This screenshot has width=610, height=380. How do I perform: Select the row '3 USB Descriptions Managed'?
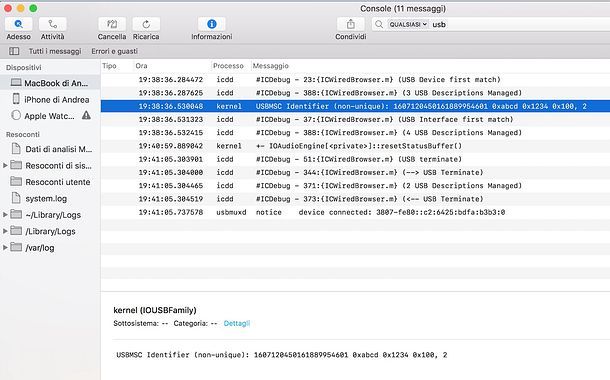[x=355, y=93]
